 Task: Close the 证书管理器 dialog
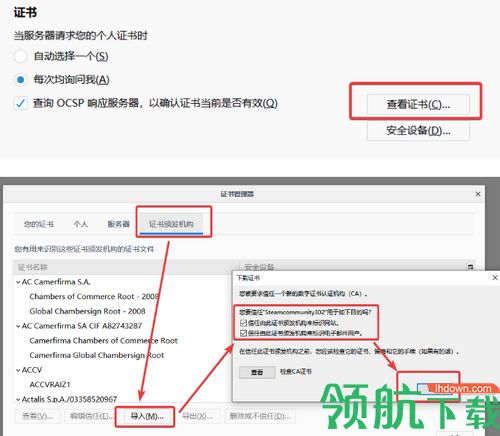point(478,194)
